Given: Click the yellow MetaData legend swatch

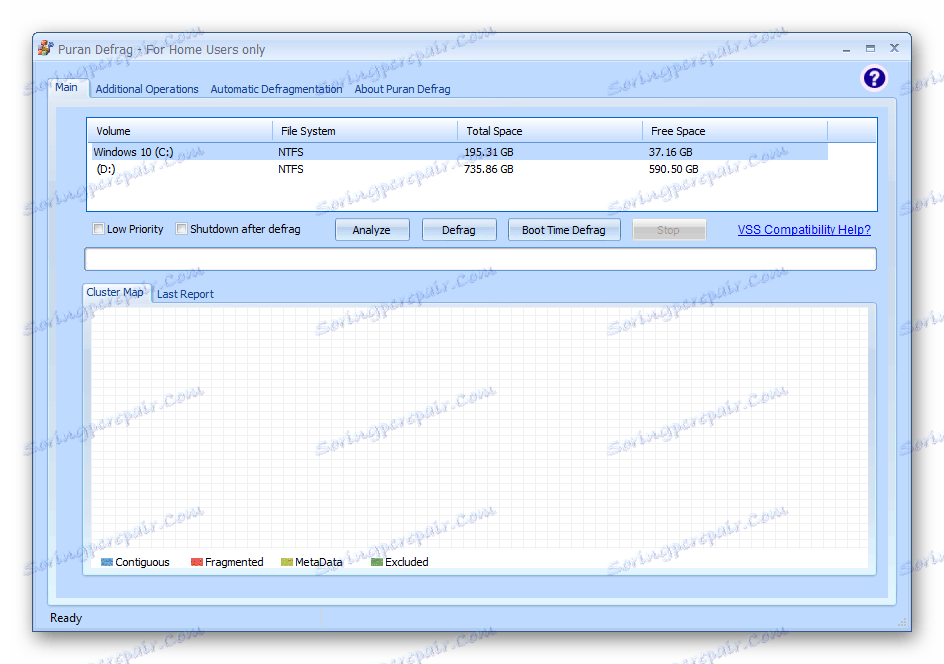Looking at the screenshot, I should [x=287, y=562].
